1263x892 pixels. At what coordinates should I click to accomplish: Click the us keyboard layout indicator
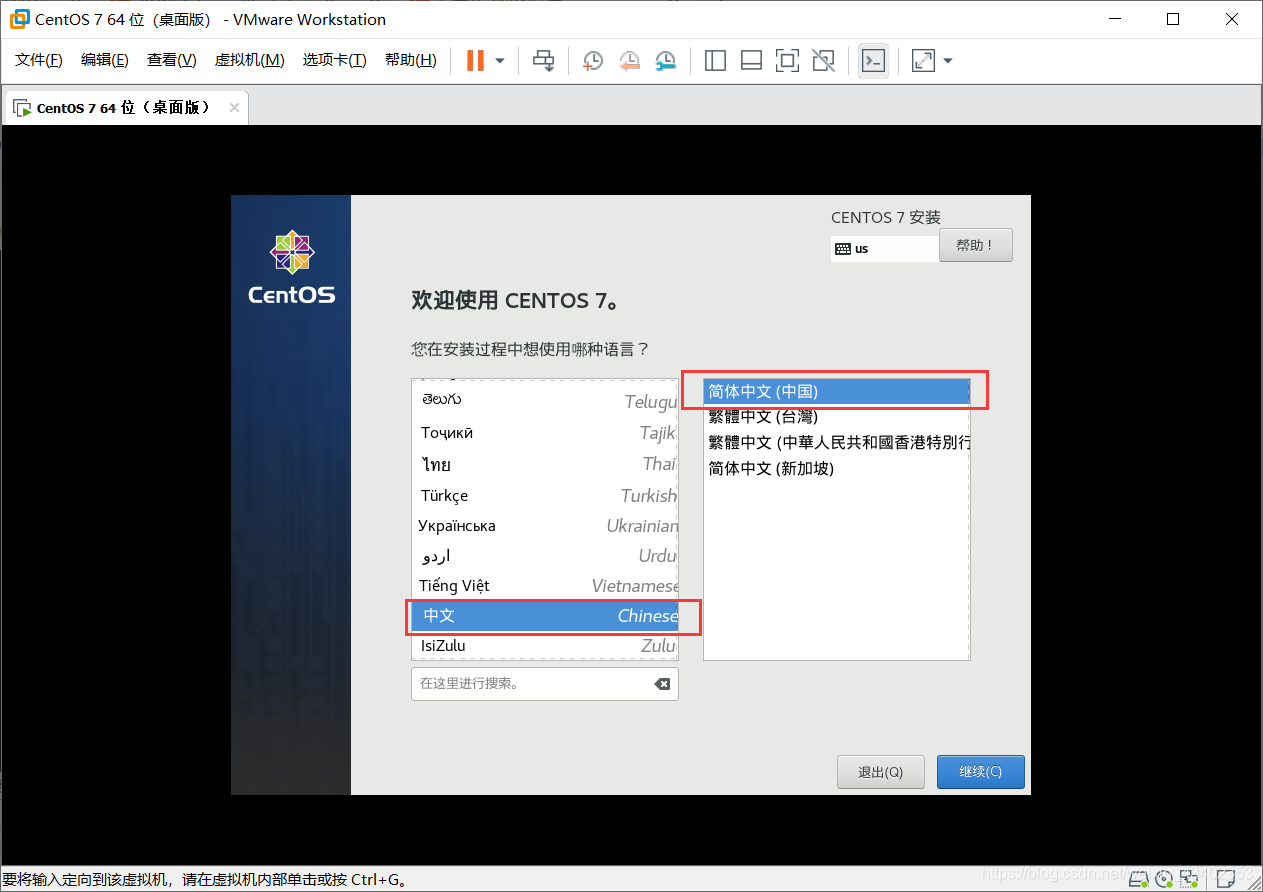click(x=884, y=248)
